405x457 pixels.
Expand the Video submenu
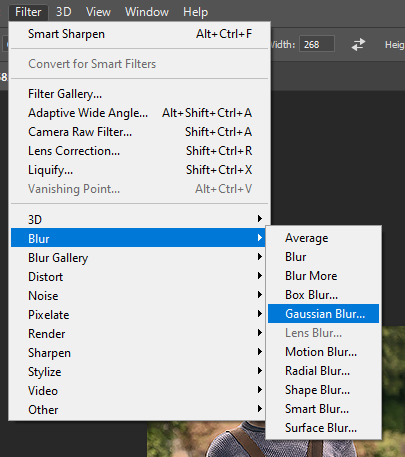138,390
